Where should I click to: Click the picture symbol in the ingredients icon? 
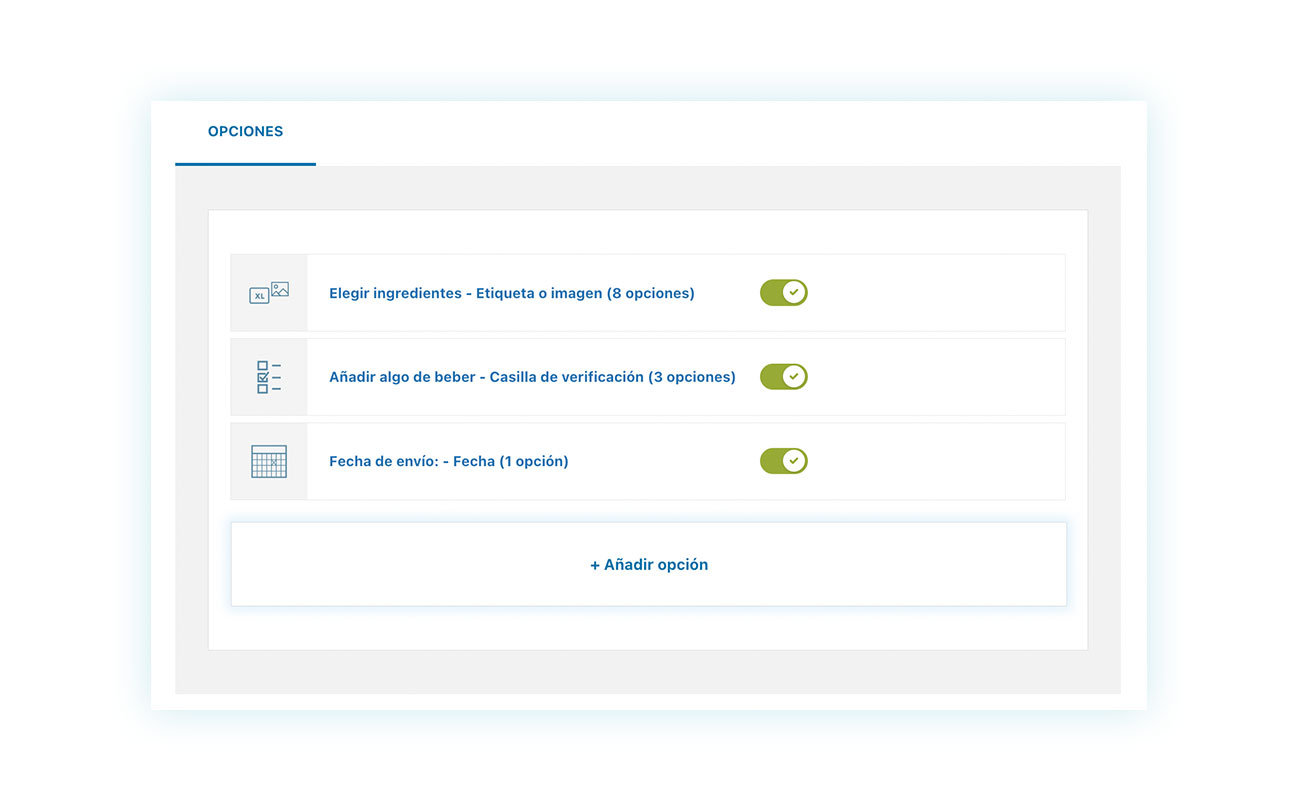coord(280,289)
